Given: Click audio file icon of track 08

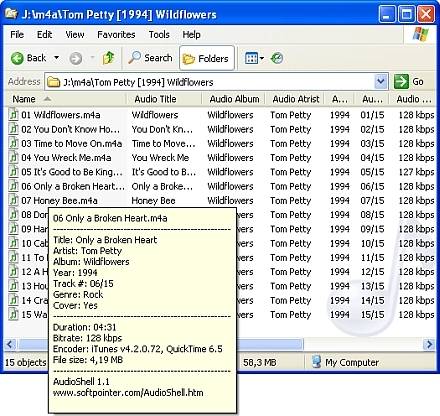Looking at the screenshot, I should (13, 215).
